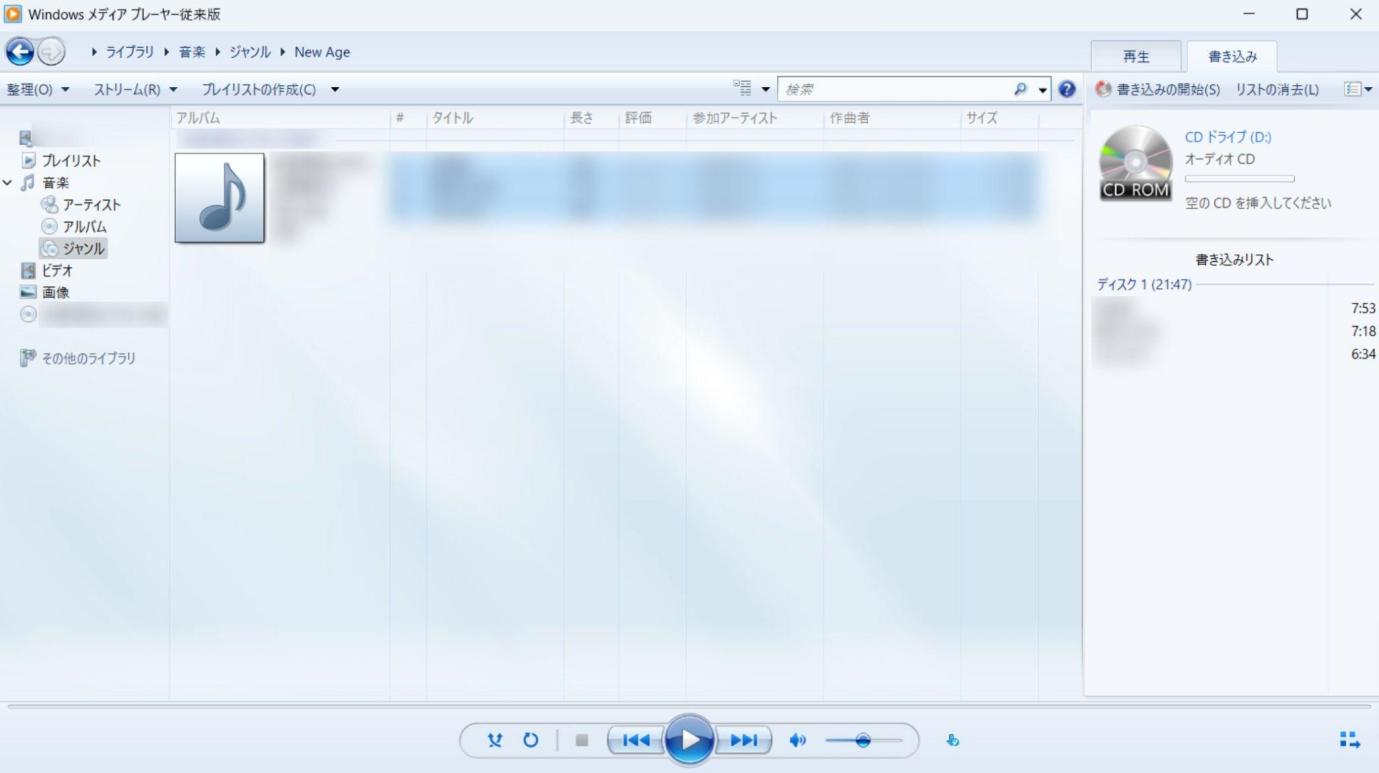The image size is (1379, 773).
Task: Click the ライブラリ breadcrumb
Action: coord(132,52)
